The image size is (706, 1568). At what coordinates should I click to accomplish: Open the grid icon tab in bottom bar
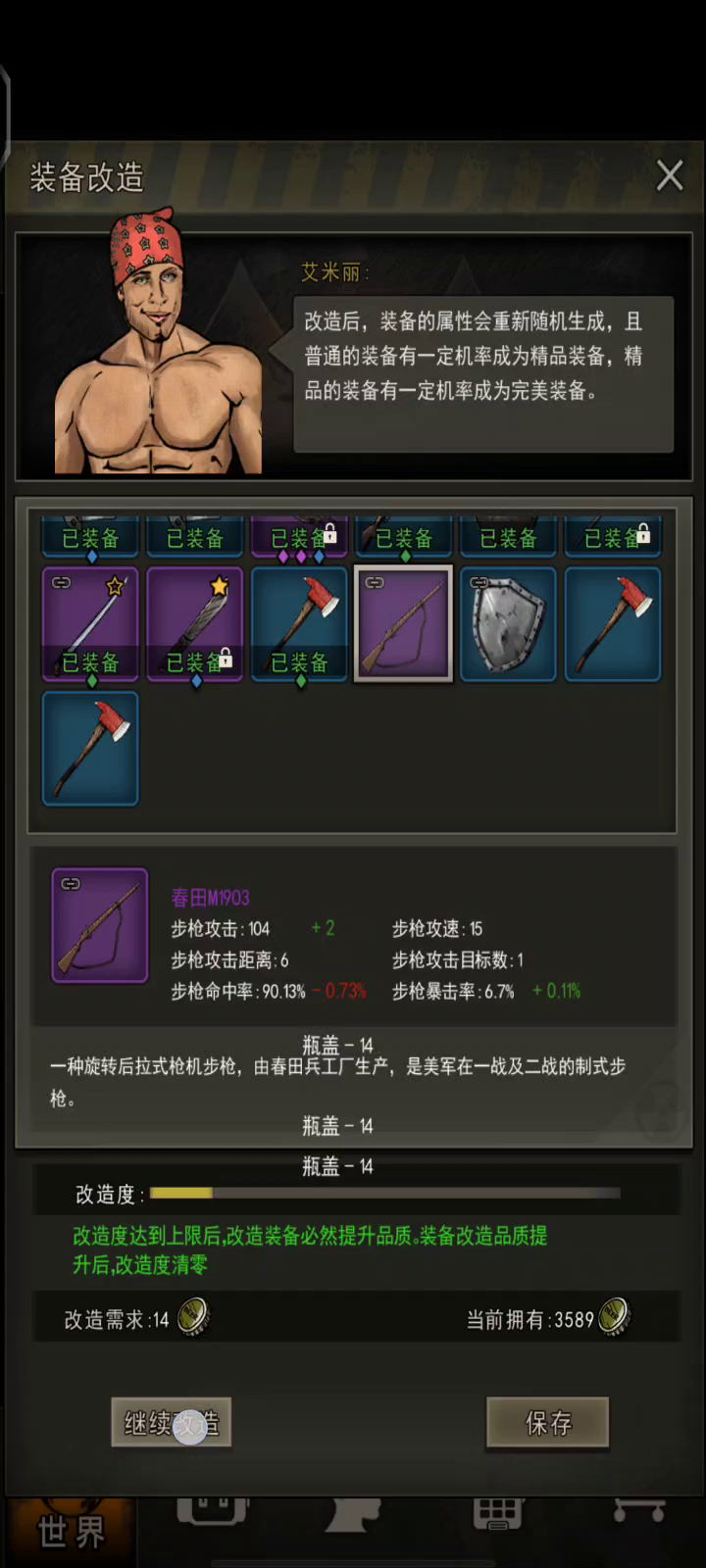[498, 1514]
